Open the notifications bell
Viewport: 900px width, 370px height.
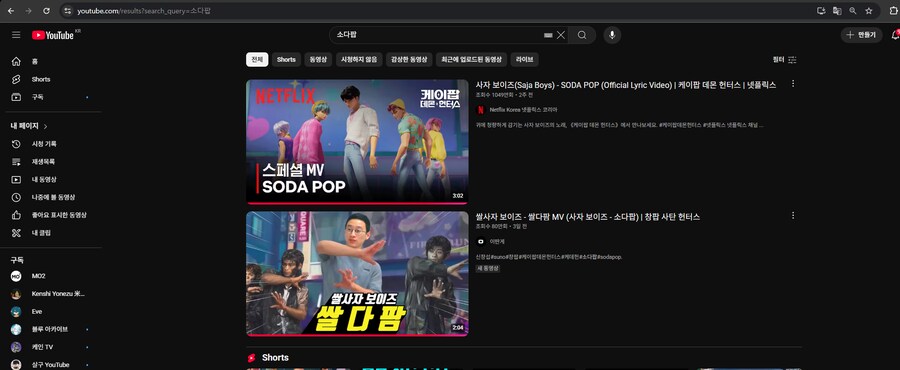tap(895, 35)
